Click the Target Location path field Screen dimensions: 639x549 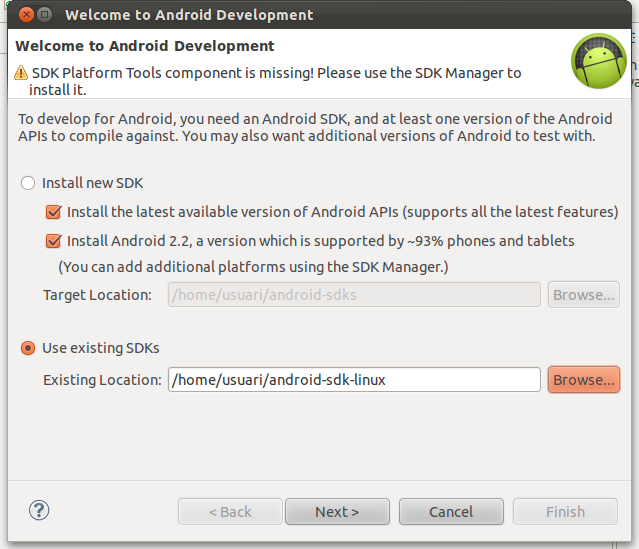pyautogui.click(x=354, y=295)
